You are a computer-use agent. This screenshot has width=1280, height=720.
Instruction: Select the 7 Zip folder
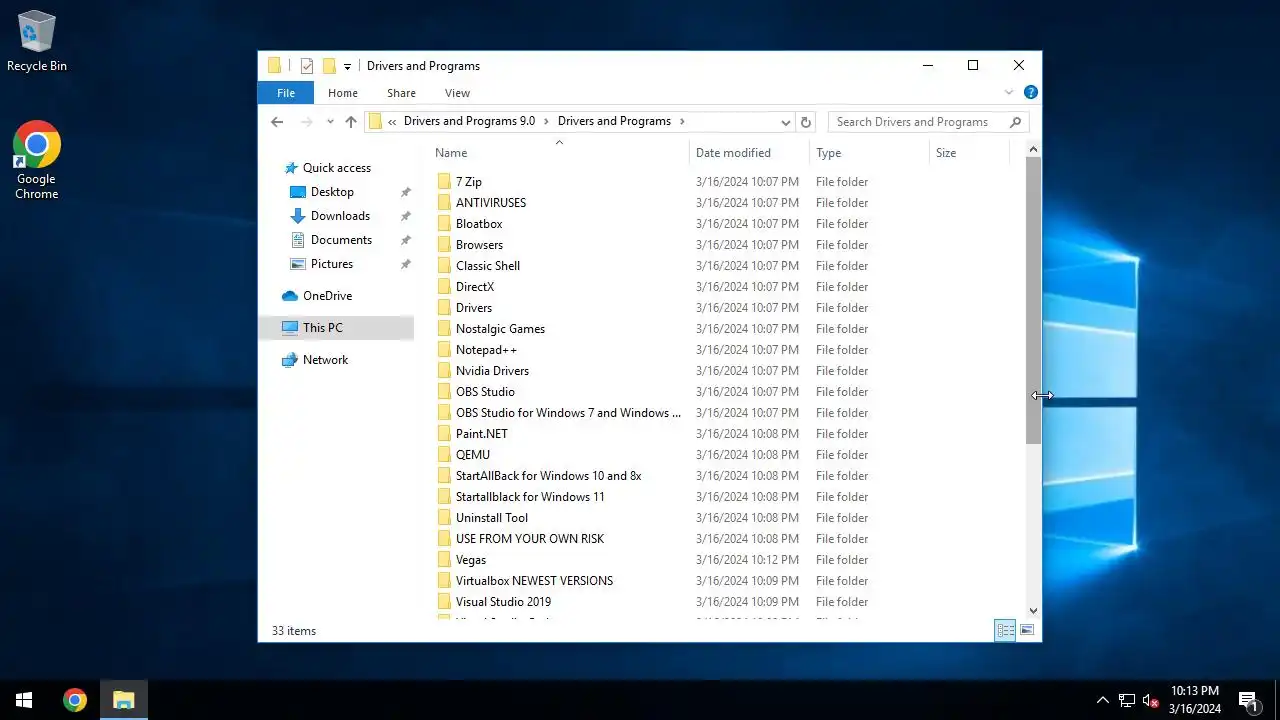point(468,182)
